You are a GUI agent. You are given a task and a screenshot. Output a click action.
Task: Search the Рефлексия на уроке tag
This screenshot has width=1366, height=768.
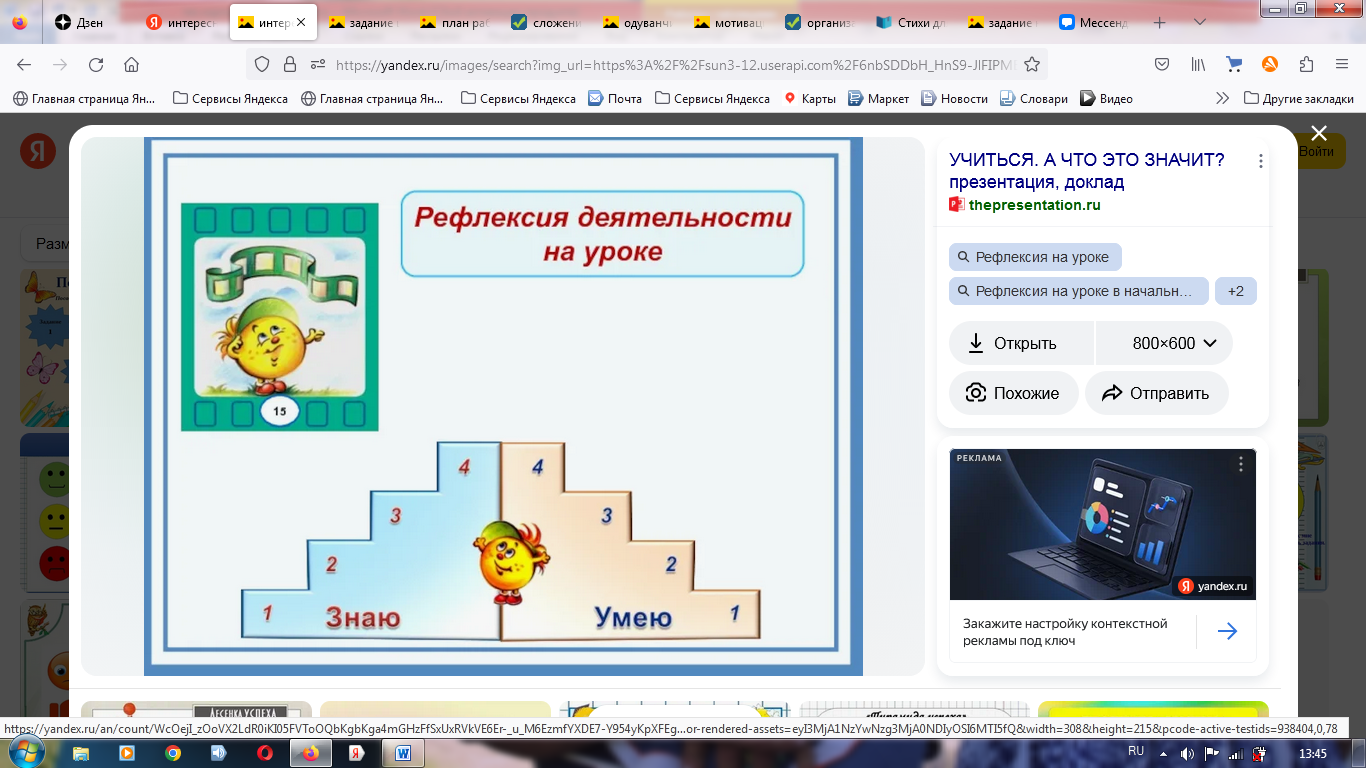tap(1035, 257)
